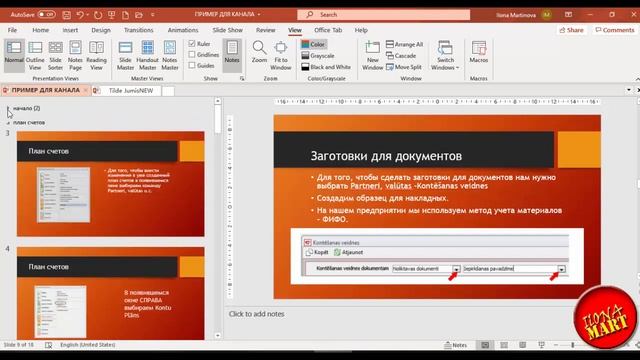Click the new tab button beside Tilde JumisNEW

[168, 91]
